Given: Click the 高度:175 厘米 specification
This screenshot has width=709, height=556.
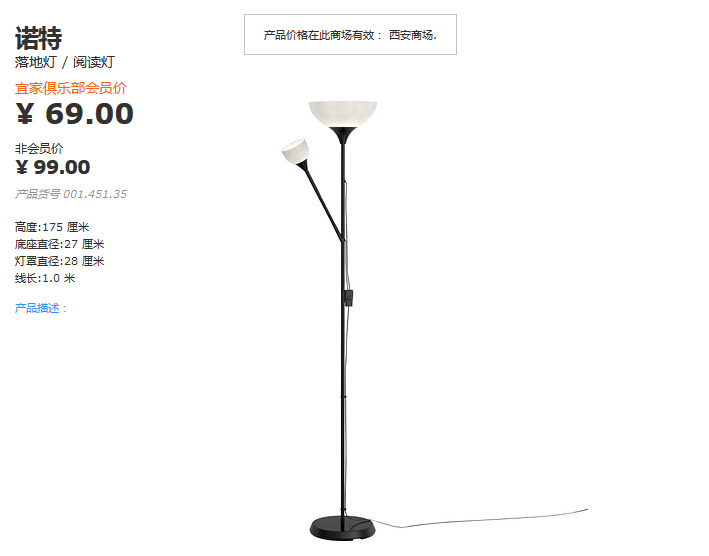Looking at the screenshot, I should [x=52, y=227].
